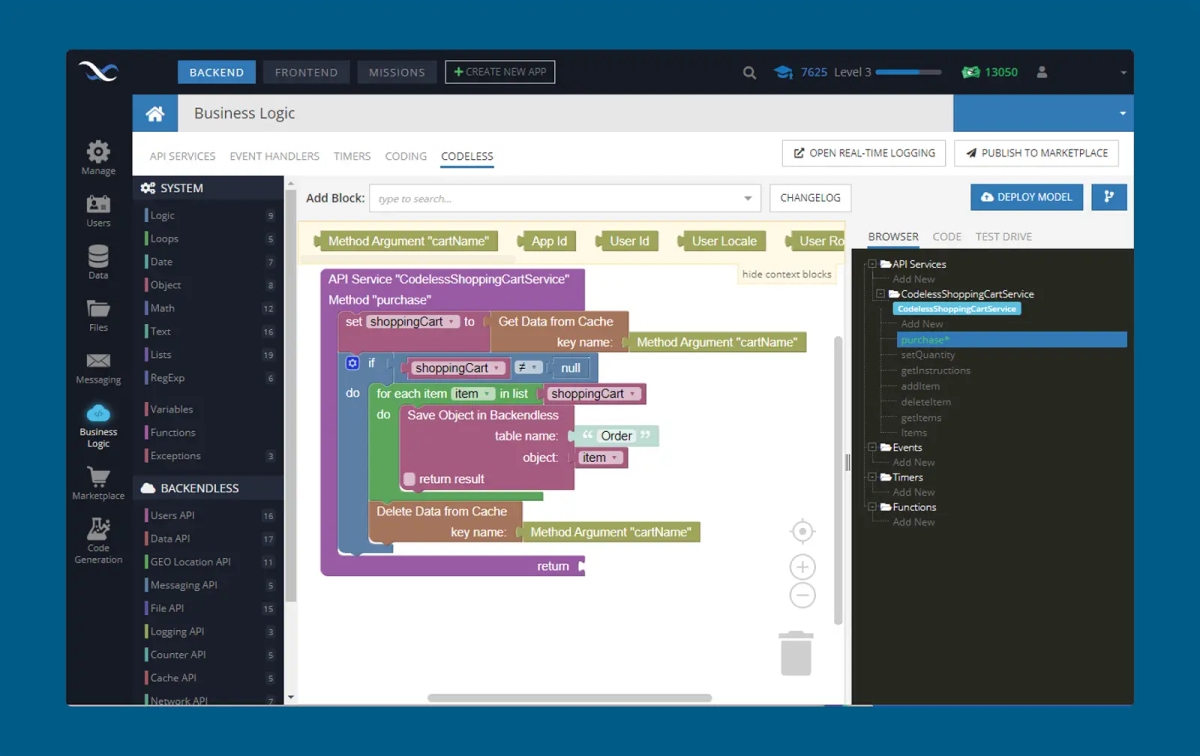Switch to the EVENT HANDLERS tab

[274, 156]
